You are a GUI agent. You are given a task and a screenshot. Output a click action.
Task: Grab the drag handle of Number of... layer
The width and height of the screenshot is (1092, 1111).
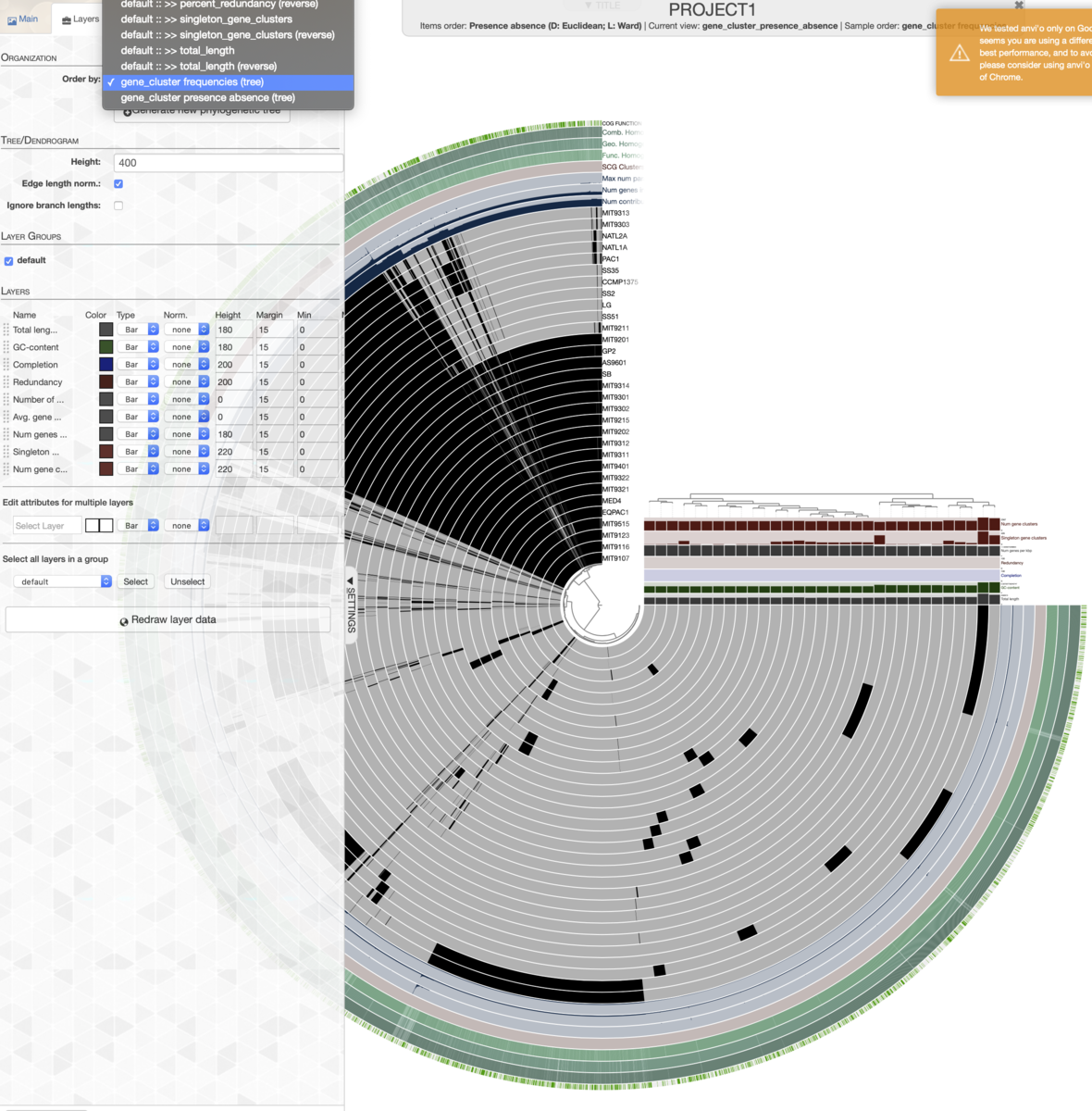(6, 400)
